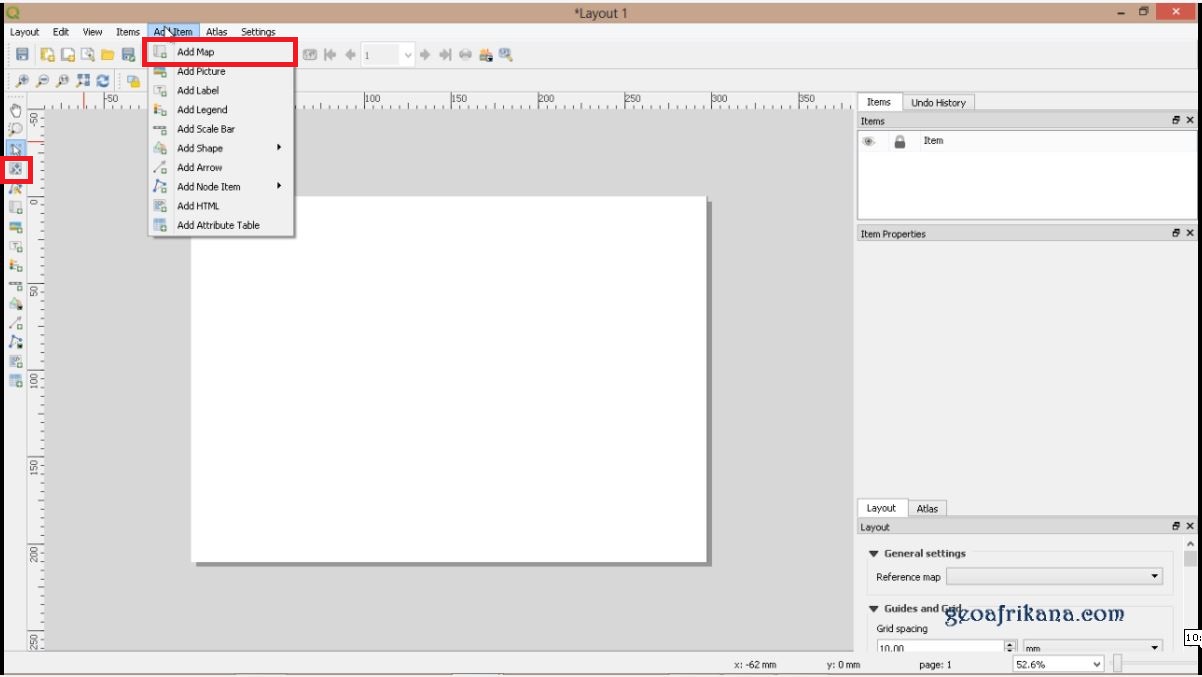The image size is (1202, 677).
Task: Open the Reference map dropdown
Action: click(1055, 577)
